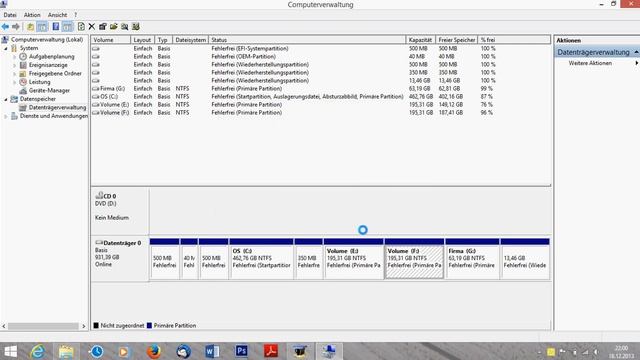Screen dimensions: 640x360
Task: Expand the Aufgabenplanung node
Action: [14, 57]
